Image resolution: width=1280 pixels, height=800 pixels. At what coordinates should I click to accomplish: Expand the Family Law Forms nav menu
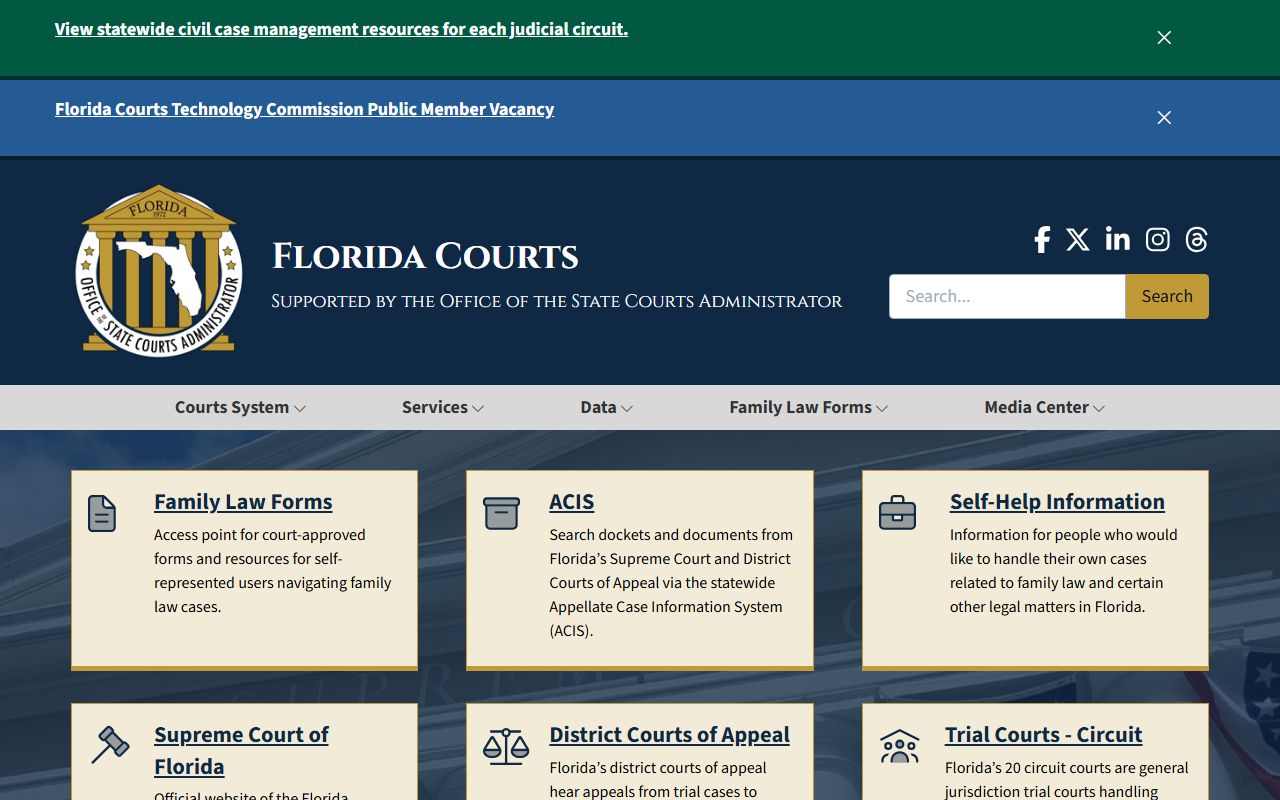(809, 407)
